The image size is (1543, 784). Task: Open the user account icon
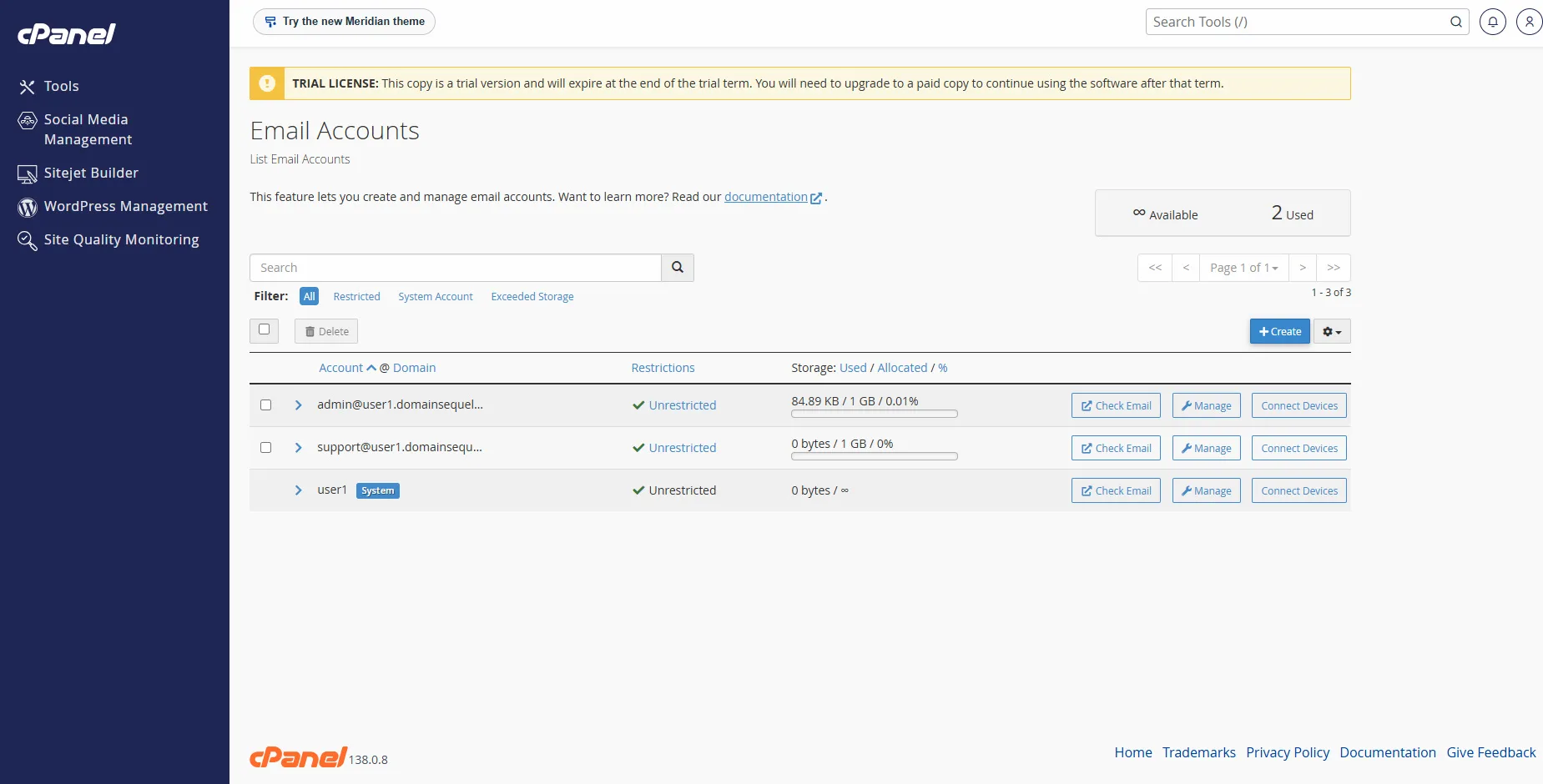pyautogui.click(x=1529, y=22)
